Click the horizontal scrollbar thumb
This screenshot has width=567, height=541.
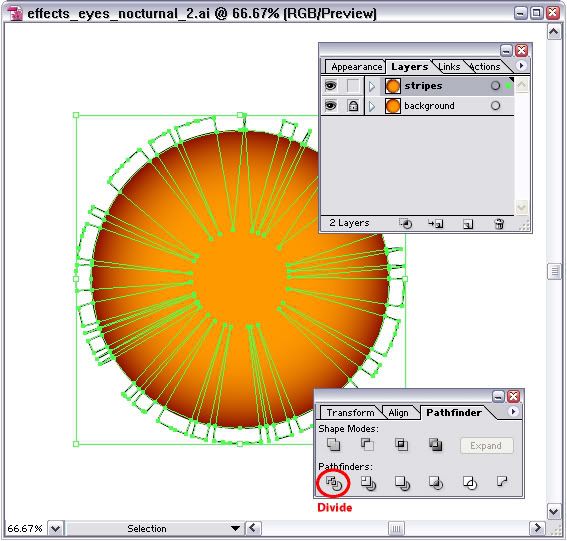tap(396, 529)
